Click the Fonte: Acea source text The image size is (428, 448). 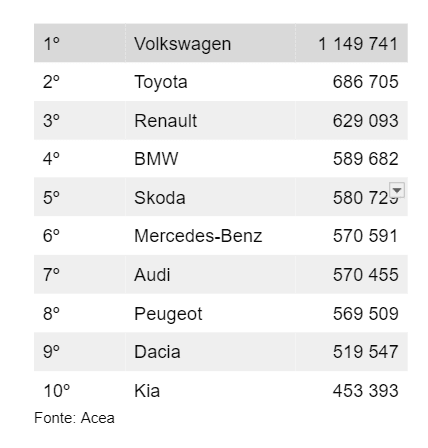point(74,418)
